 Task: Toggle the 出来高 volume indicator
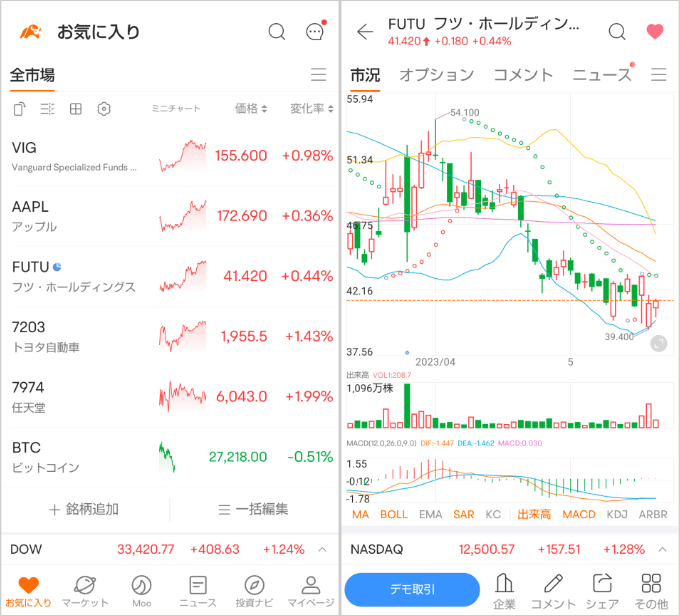(534, 514)
